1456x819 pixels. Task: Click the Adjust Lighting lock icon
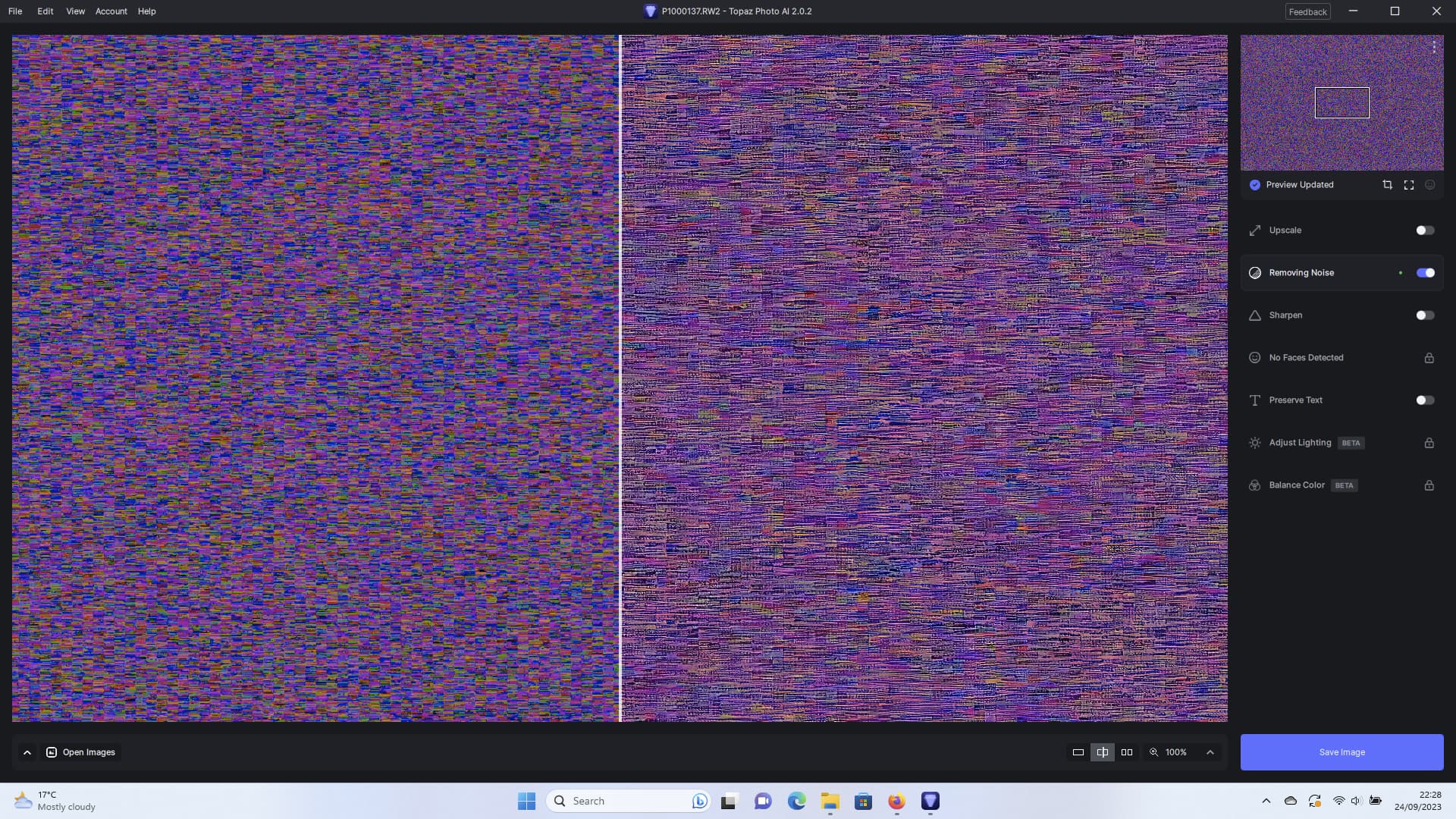(x=1429, y=443)
